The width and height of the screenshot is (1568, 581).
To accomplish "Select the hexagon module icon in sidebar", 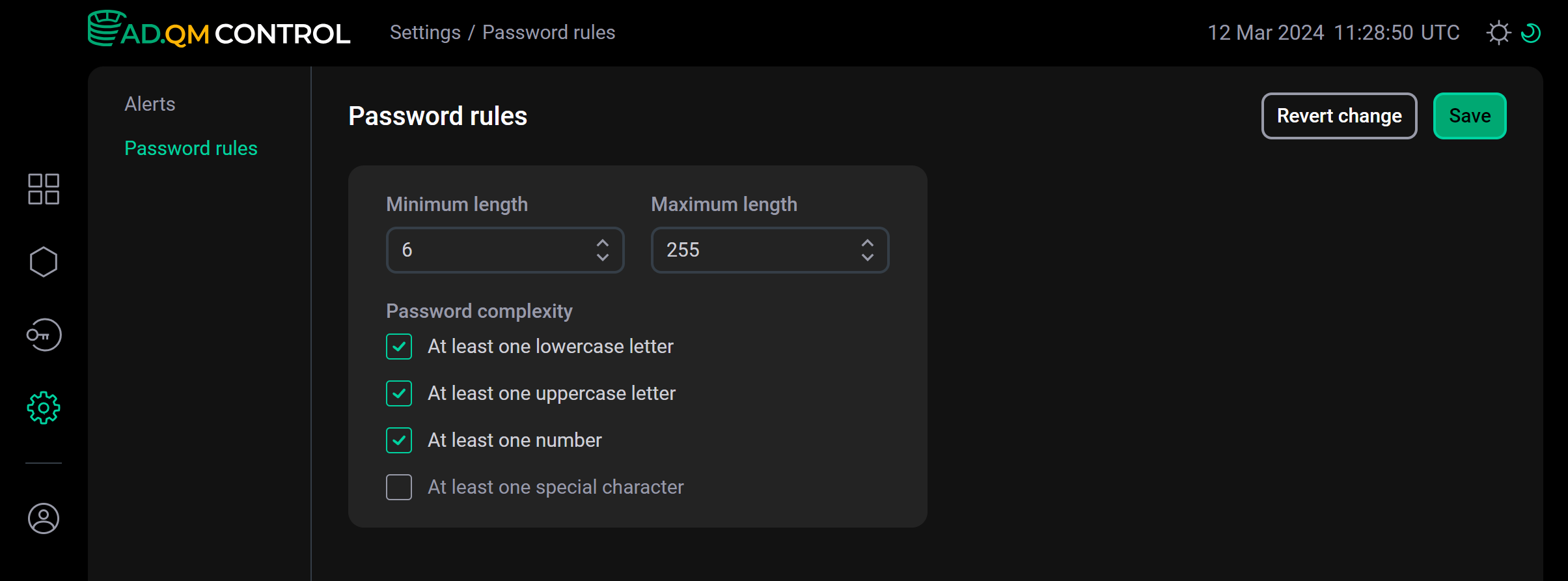I will tap(43, 262).
